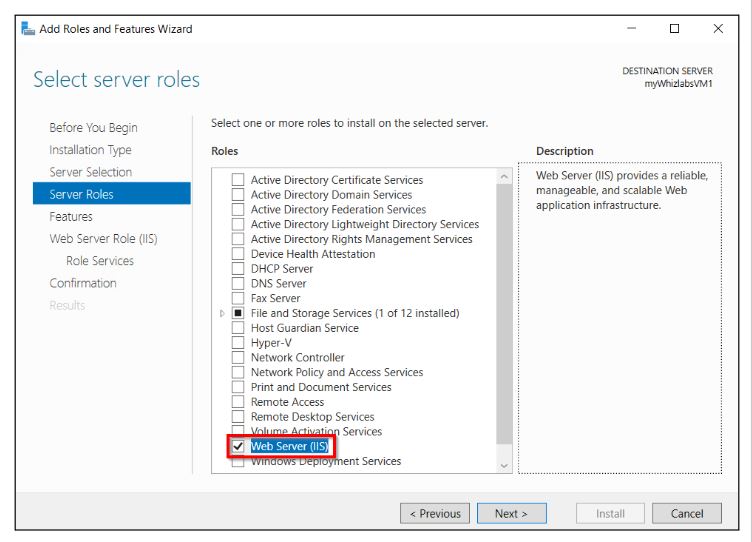Click Next to continue wizard
The width and height of the screenshot is (752, 542).
(512, 514)
